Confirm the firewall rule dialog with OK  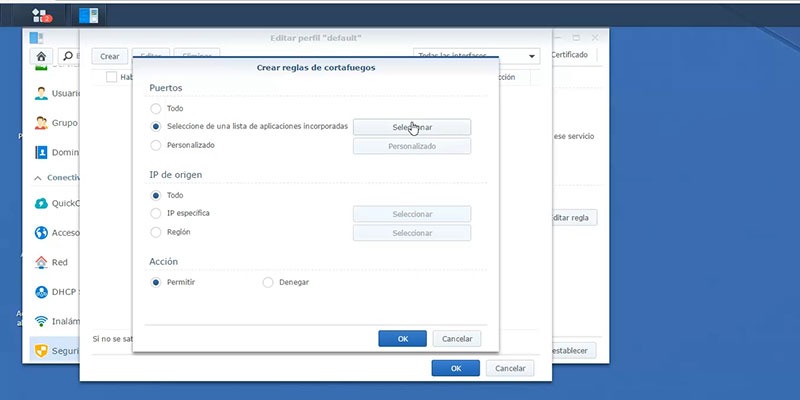(403, 339)
